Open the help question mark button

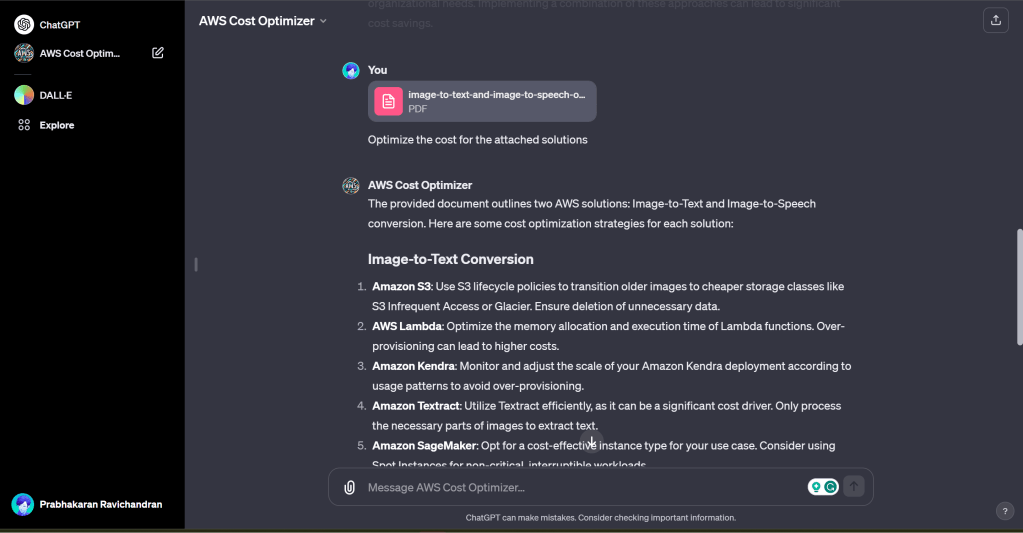point(1005,511)
